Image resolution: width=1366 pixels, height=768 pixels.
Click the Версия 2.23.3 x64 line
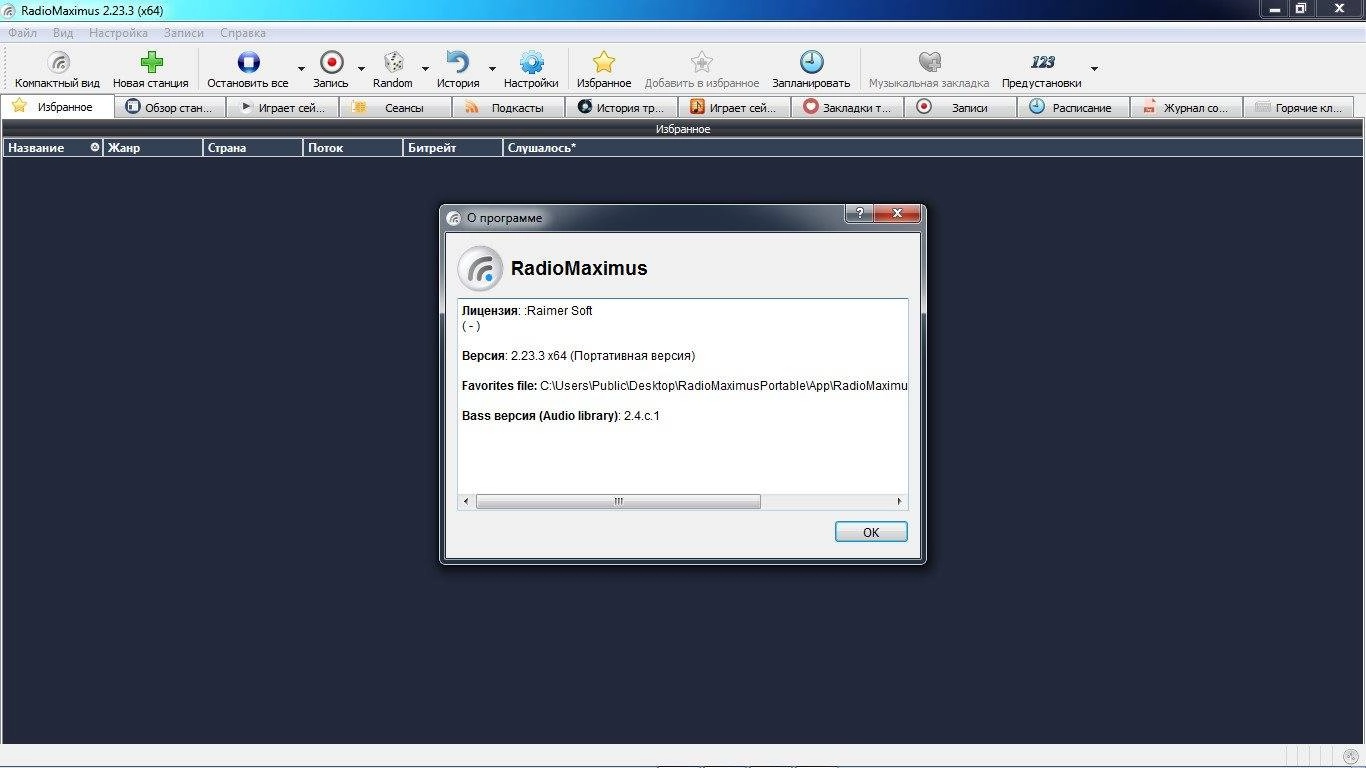[578, 355]
